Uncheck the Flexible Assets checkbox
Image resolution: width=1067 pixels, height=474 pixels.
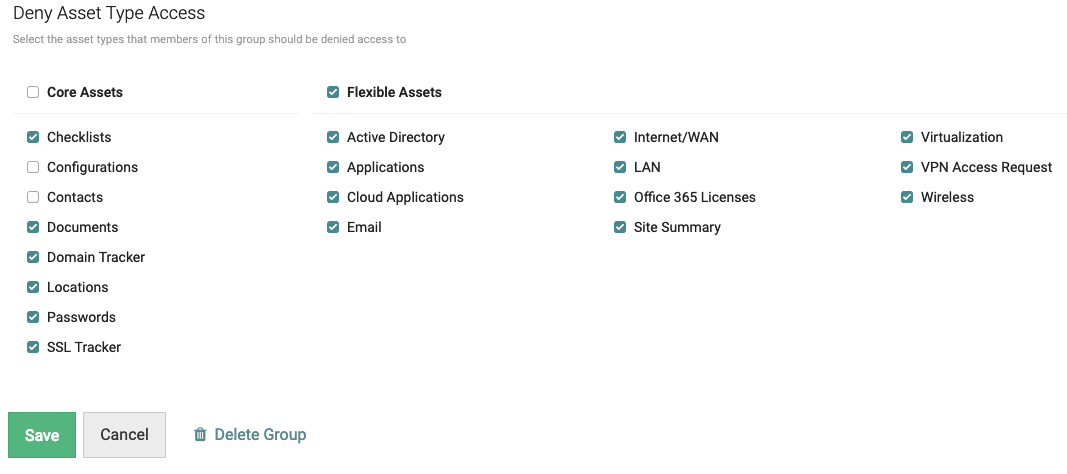(x=333, y=92)
